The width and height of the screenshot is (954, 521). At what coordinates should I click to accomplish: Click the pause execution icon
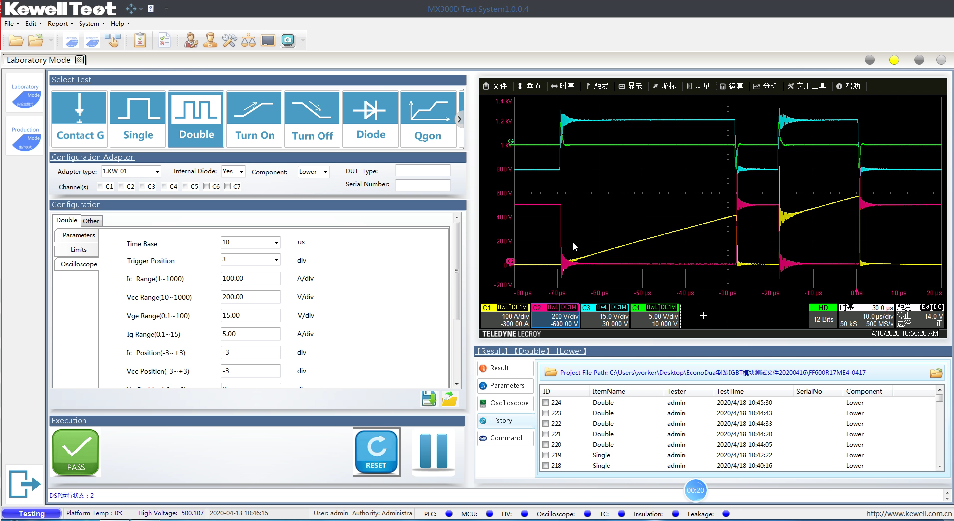pyautogui.click(x=433, y=452)
